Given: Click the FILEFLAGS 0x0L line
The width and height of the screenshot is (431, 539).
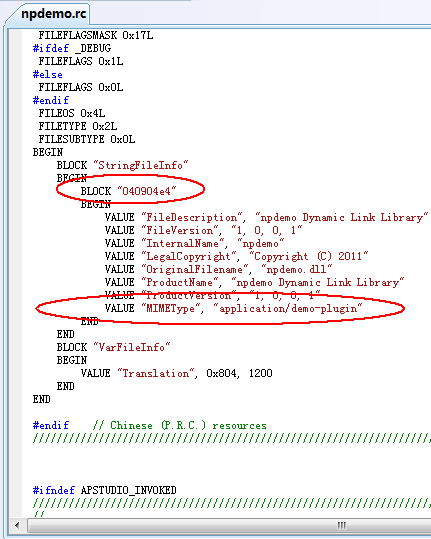Looking at the screenshot, I should pyautogui.click(x=81, y=87).
